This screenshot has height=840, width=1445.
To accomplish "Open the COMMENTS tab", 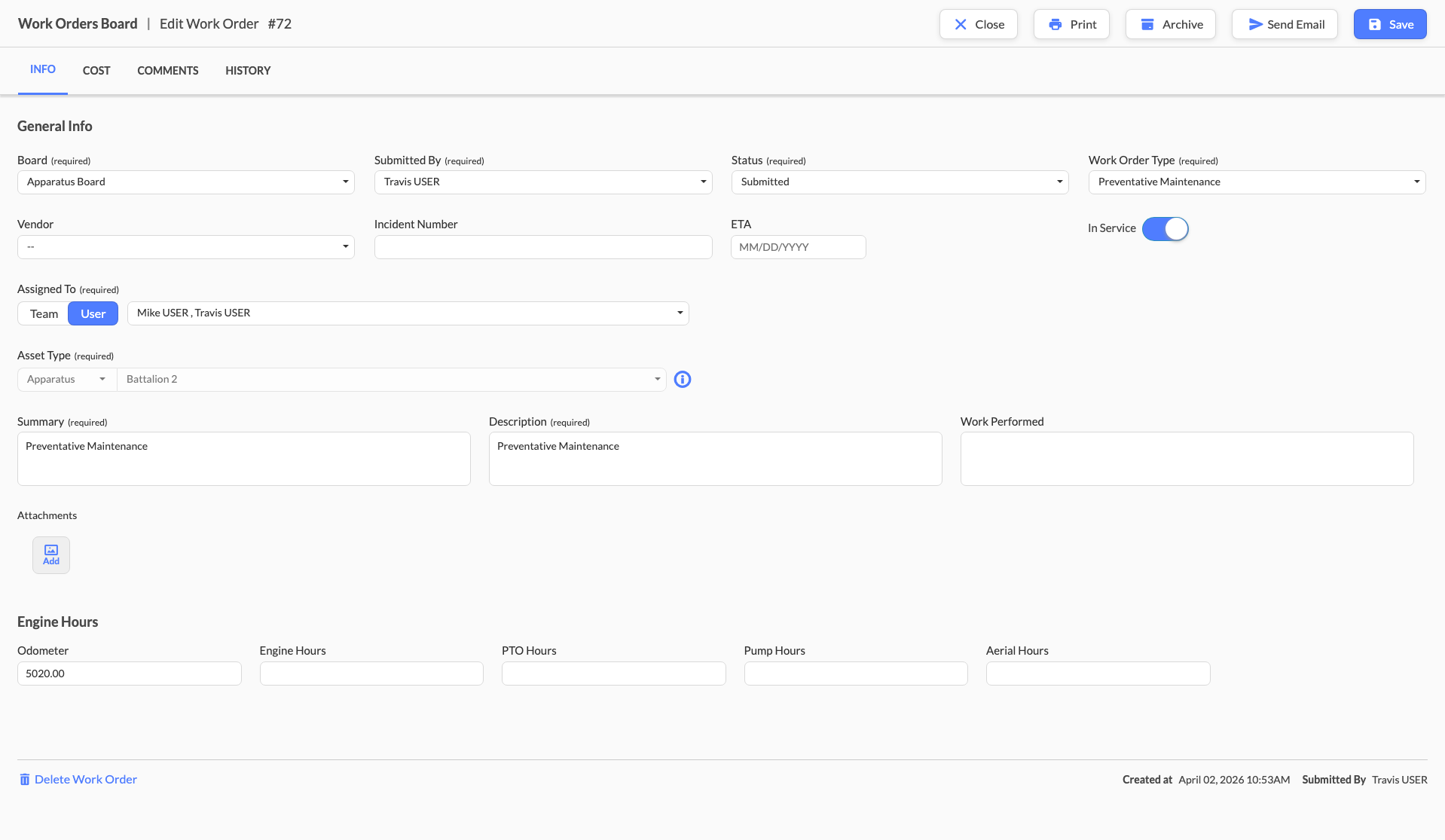I will [168, 71].
